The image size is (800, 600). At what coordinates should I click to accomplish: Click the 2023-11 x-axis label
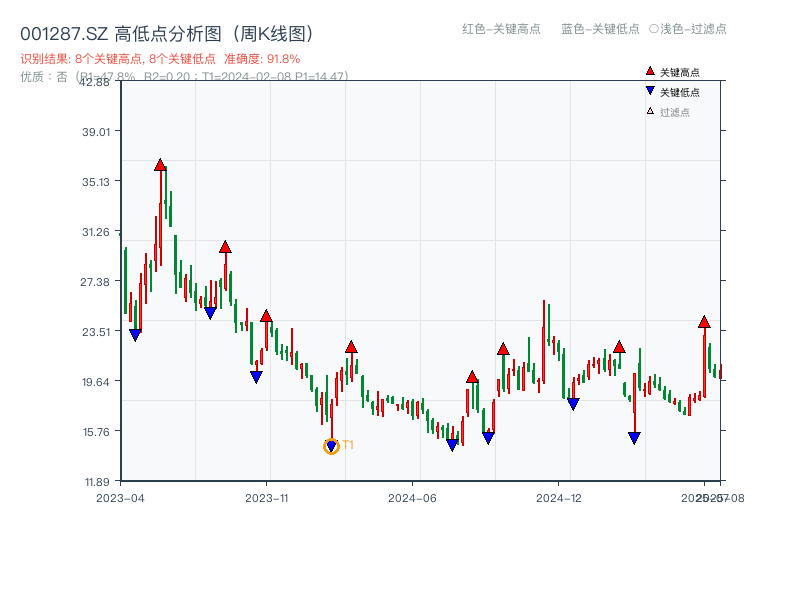(x=267, y=498)
